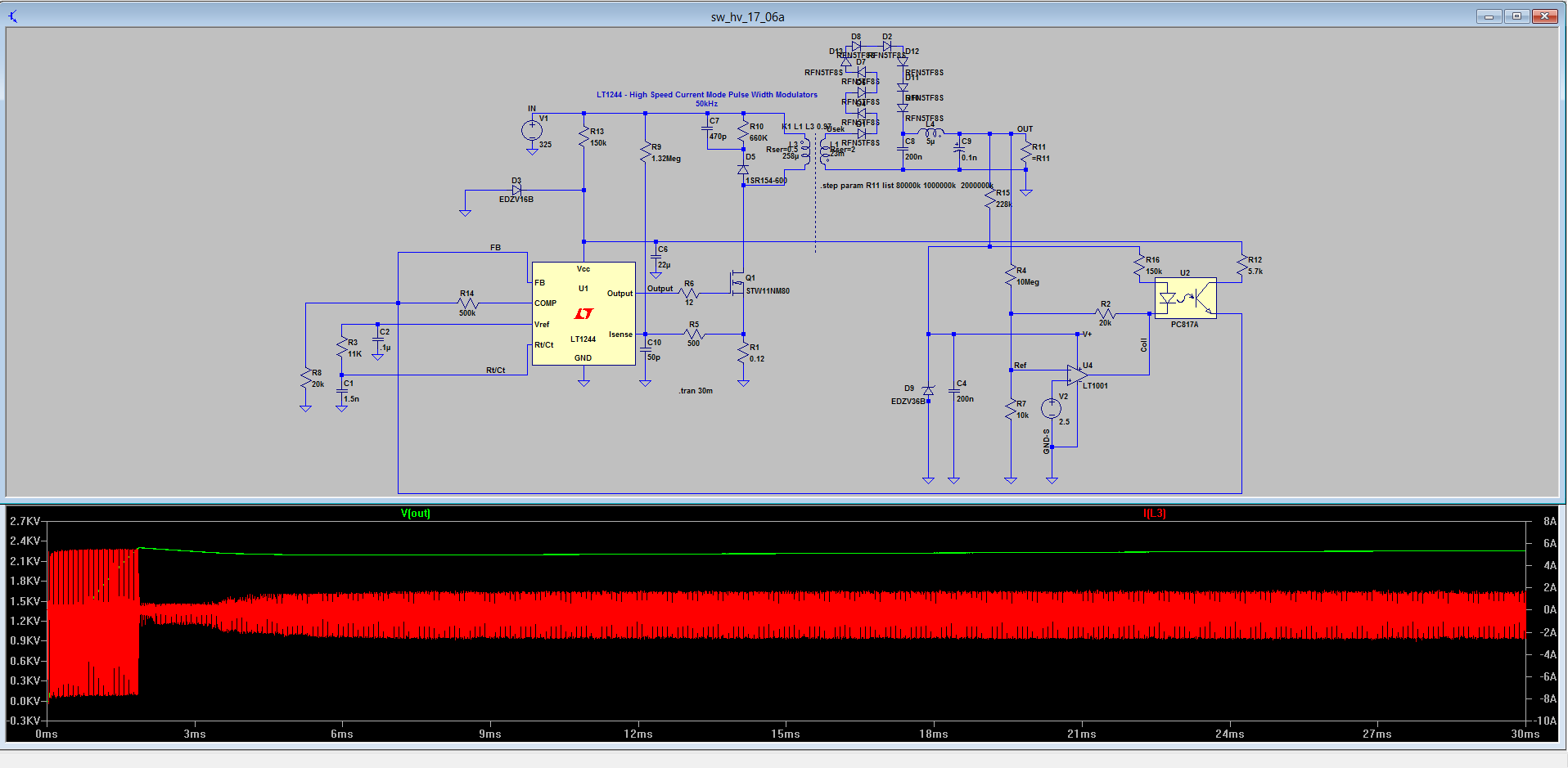Click resistor R9 symbol

pyautogui.click(x=645, y=152)
